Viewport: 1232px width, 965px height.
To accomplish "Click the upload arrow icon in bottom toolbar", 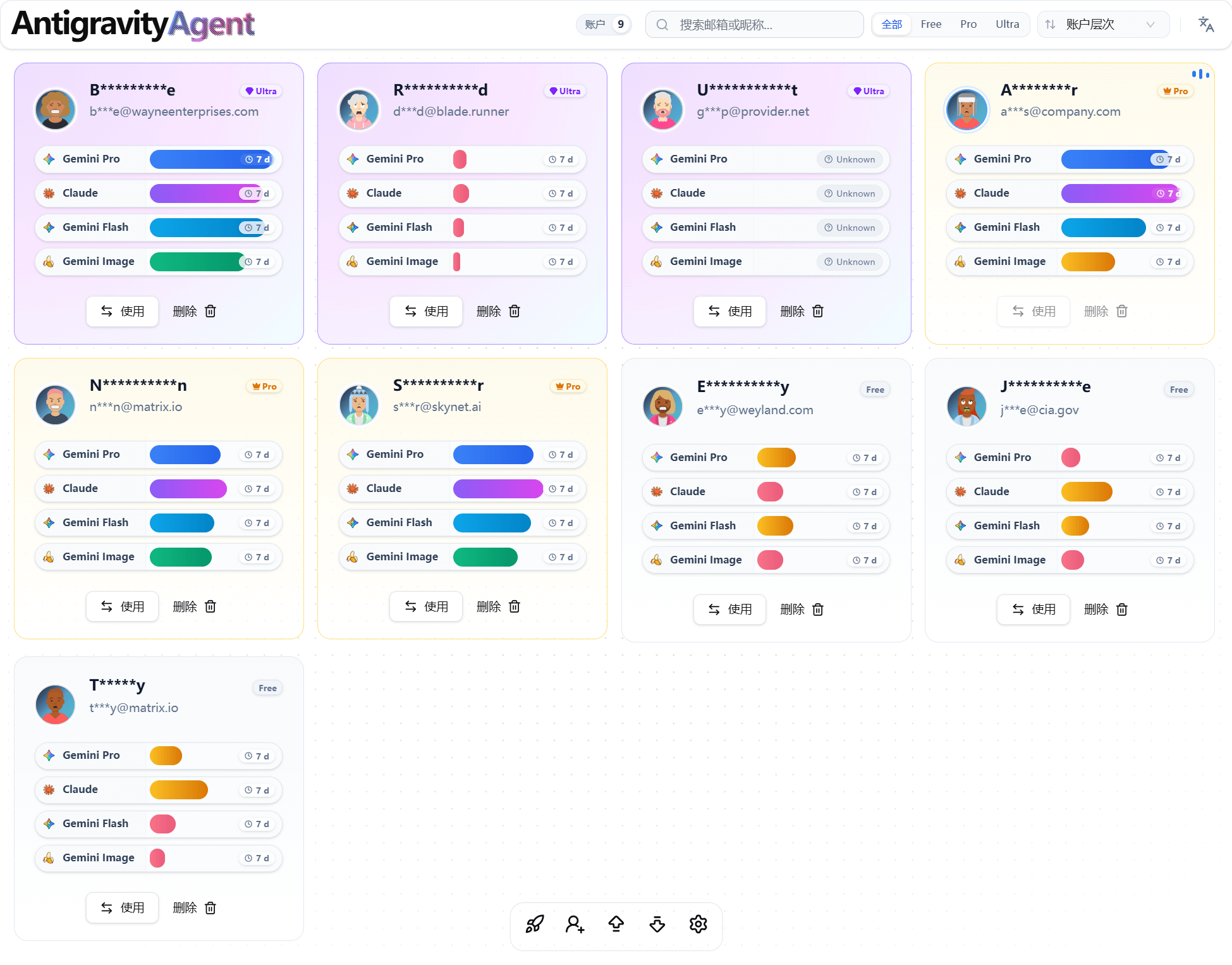I will [616, 925].
